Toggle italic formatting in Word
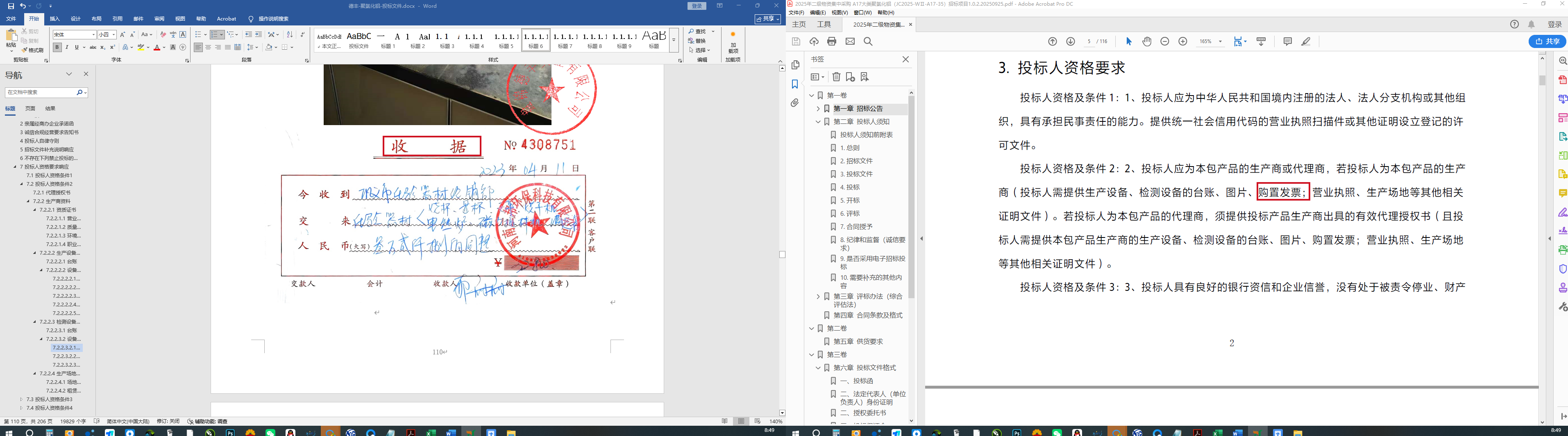Image resolution: width=1568 pixels, height=436 pixels. click(67, 48)
